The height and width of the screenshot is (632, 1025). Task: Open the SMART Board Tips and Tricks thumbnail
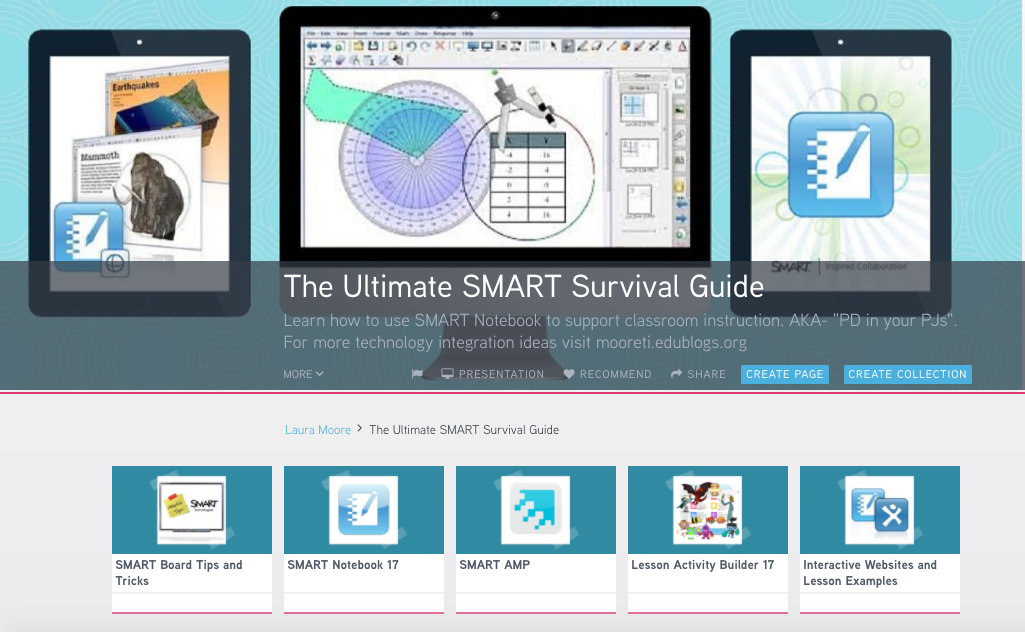(x=192, y=510)
